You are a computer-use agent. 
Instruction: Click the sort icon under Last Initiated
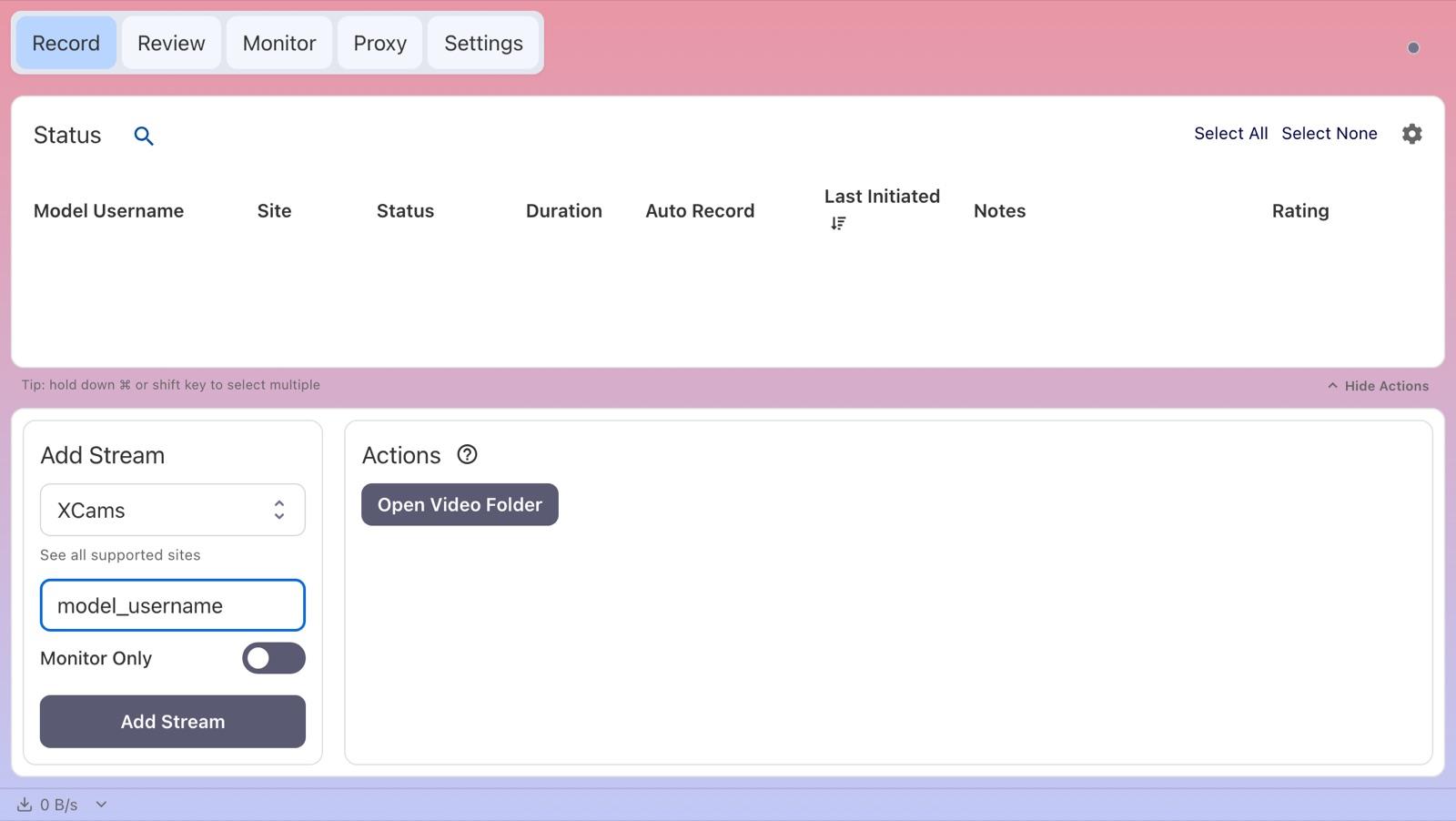pyautogui.click(x=838, y=223)
